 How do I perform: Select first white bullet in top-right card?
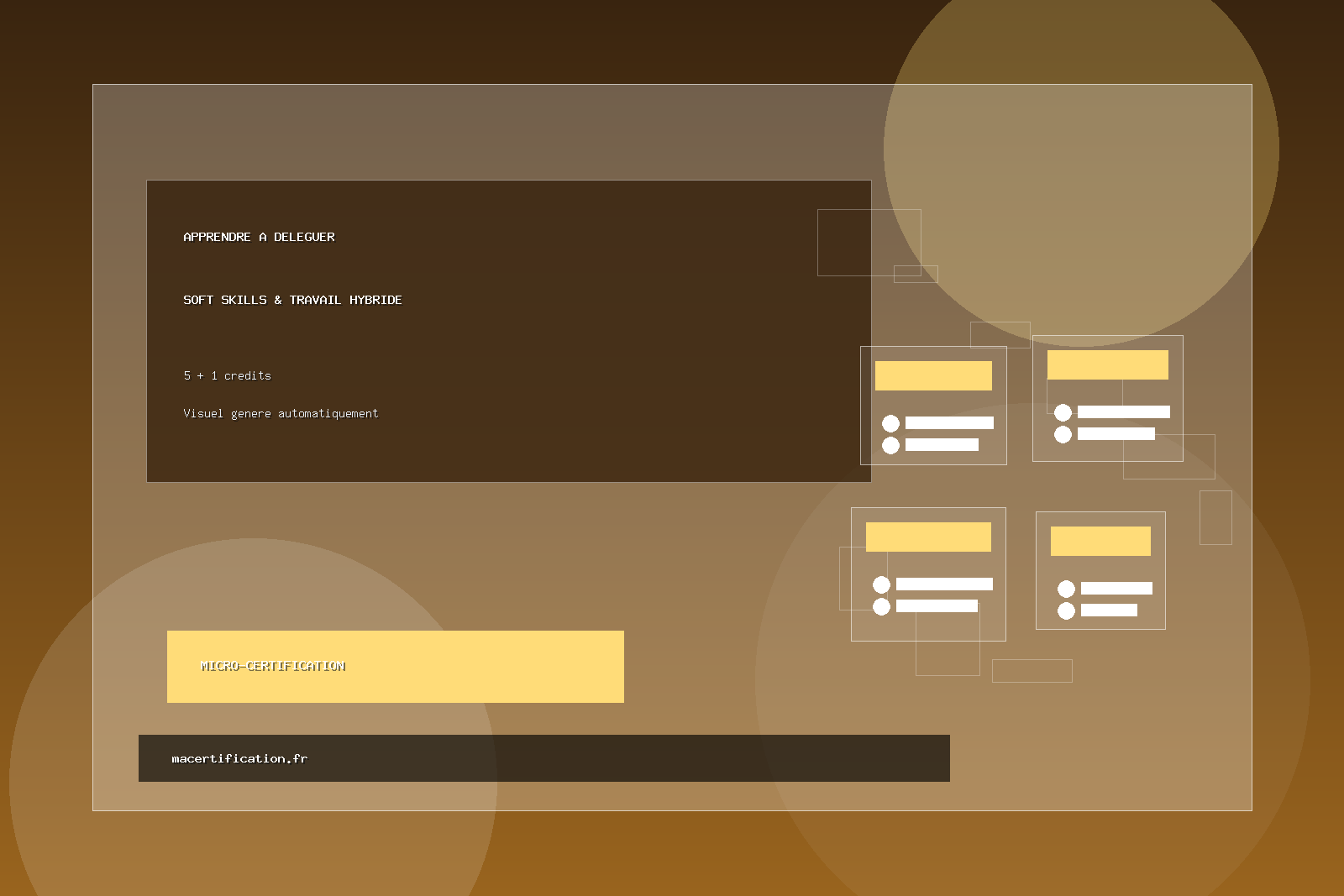click(x=1063, y=412)
